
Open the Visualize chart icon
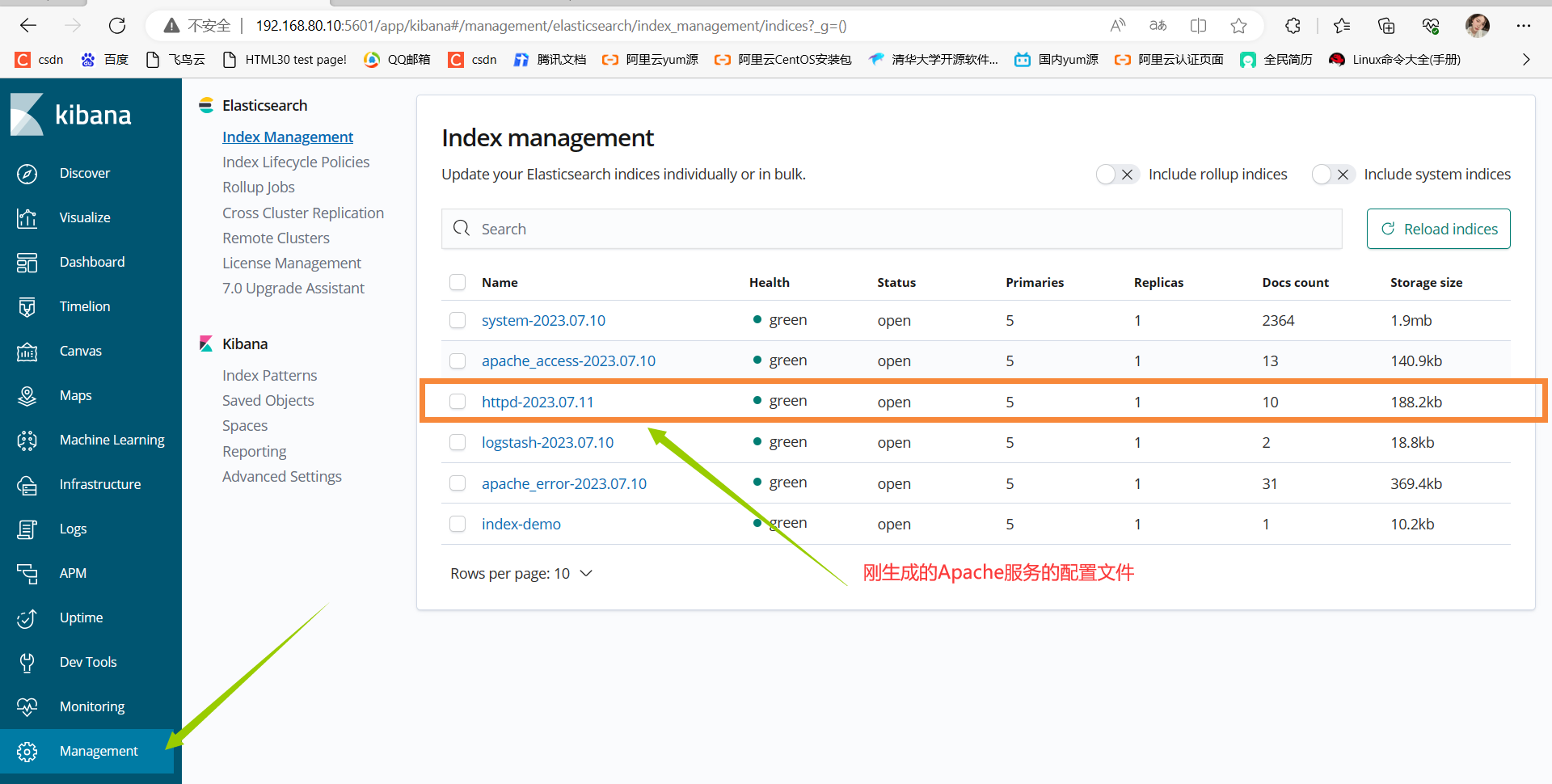pyautogui.click(x=27, y=218)
